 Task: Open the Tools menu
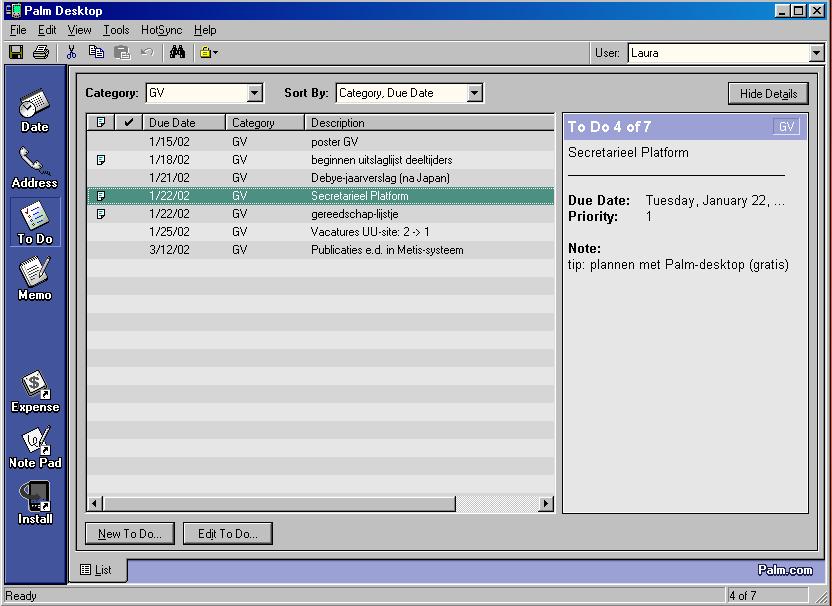tap(116, 30)
